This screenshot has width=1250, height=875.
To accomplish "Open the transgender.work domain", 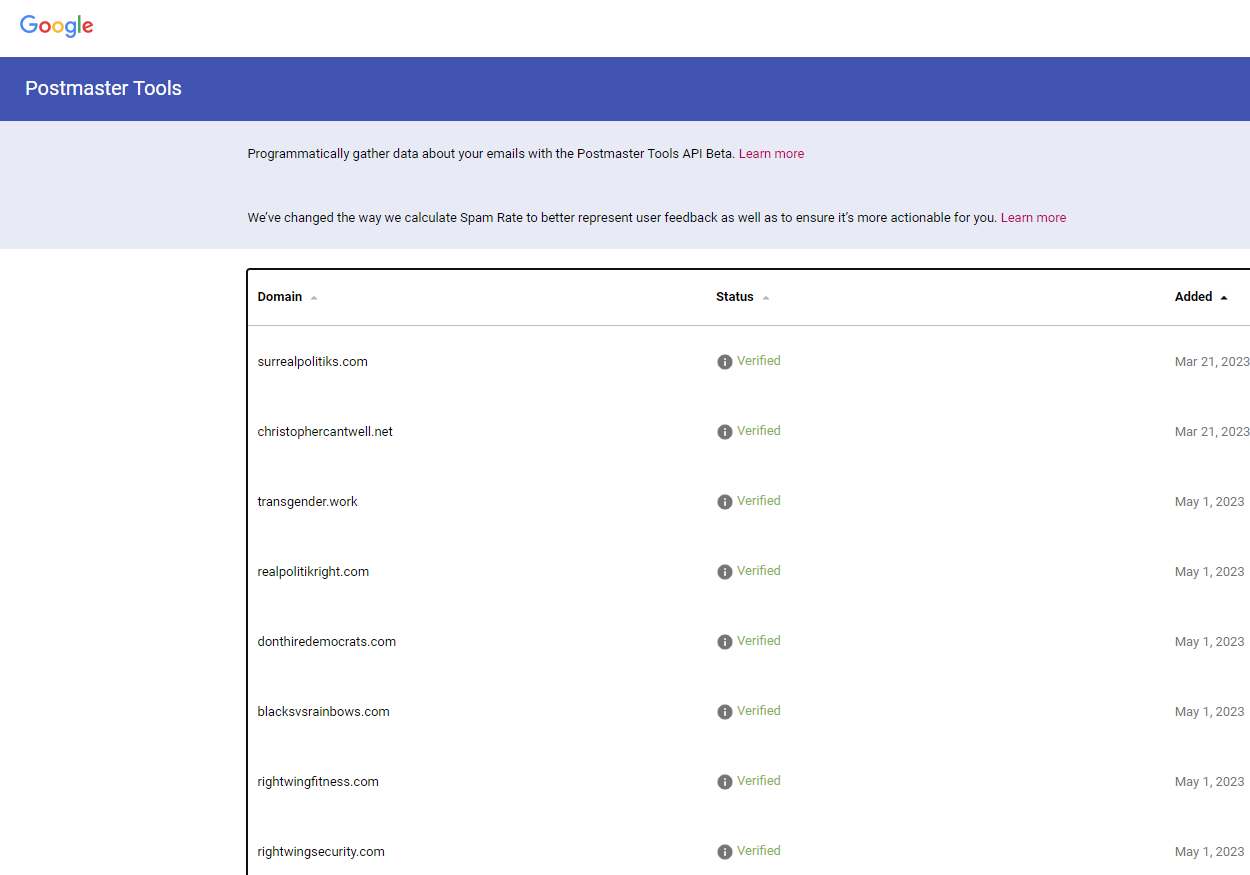I will (x=307, y=502).
